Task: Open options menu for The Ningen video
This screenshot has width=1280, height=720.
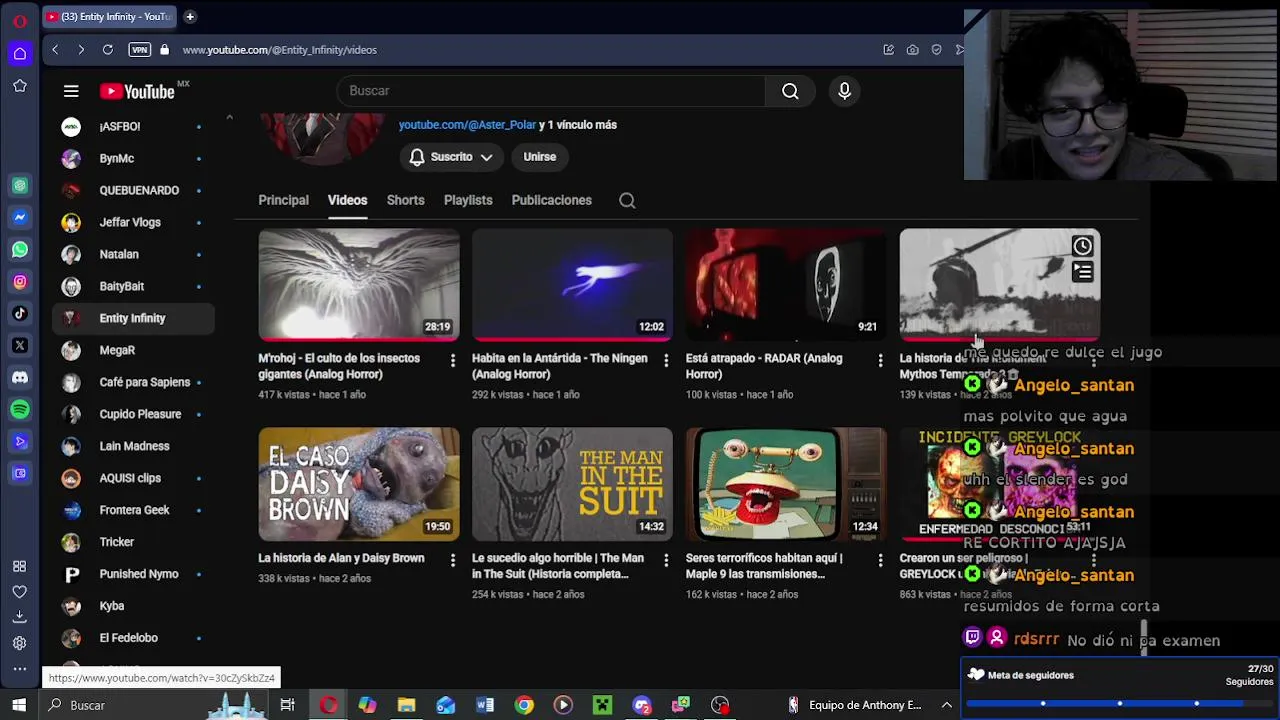Action: click(x=666, y=360)
